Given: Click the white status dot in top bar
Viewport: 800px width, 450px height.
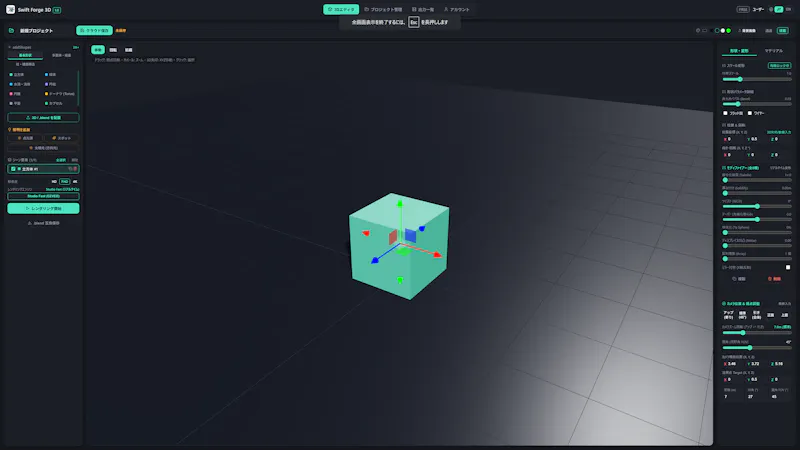Looking at the screenshot, I should point(722,31).
